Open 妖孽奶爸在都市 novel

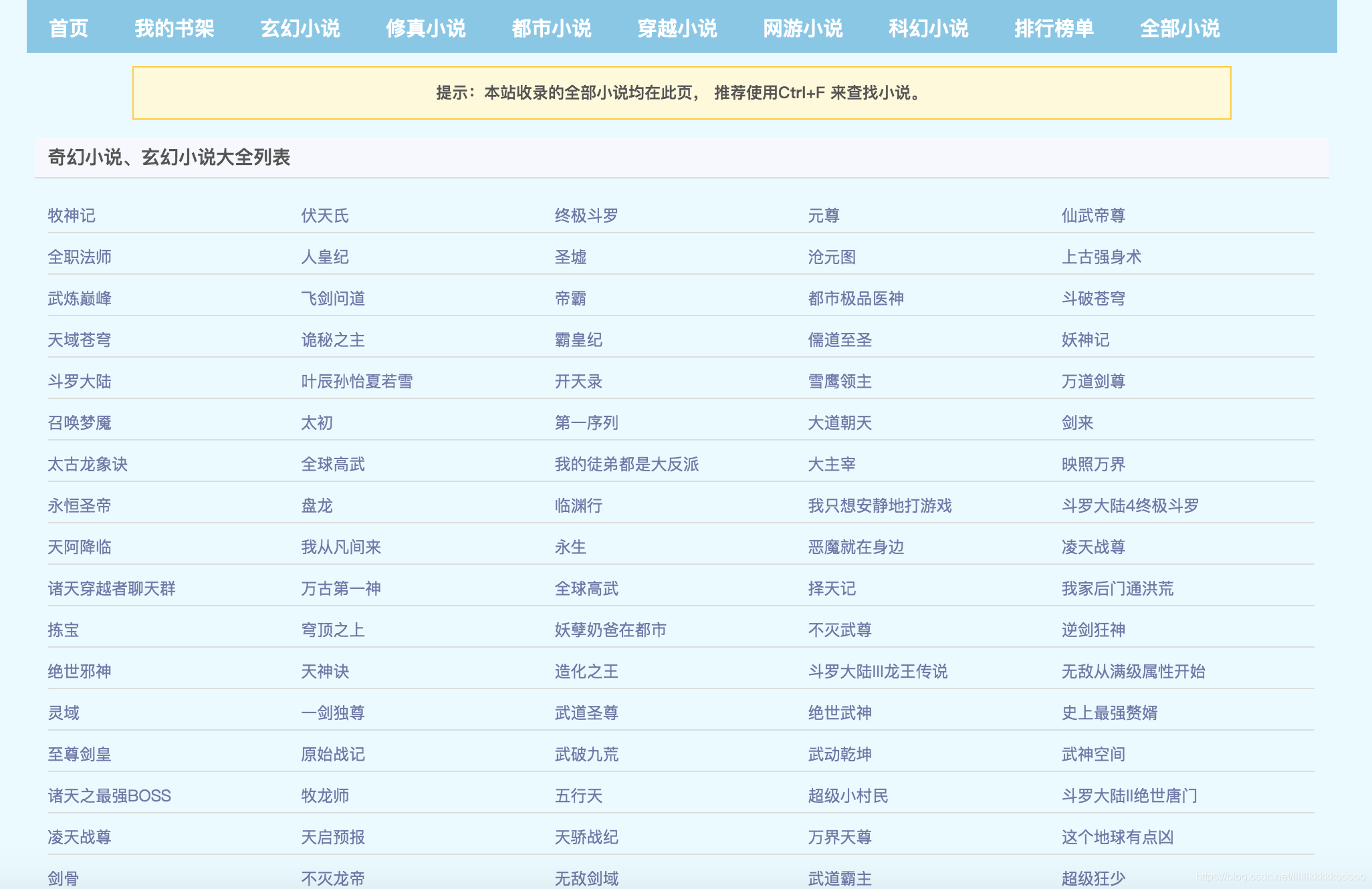(610, 630)
